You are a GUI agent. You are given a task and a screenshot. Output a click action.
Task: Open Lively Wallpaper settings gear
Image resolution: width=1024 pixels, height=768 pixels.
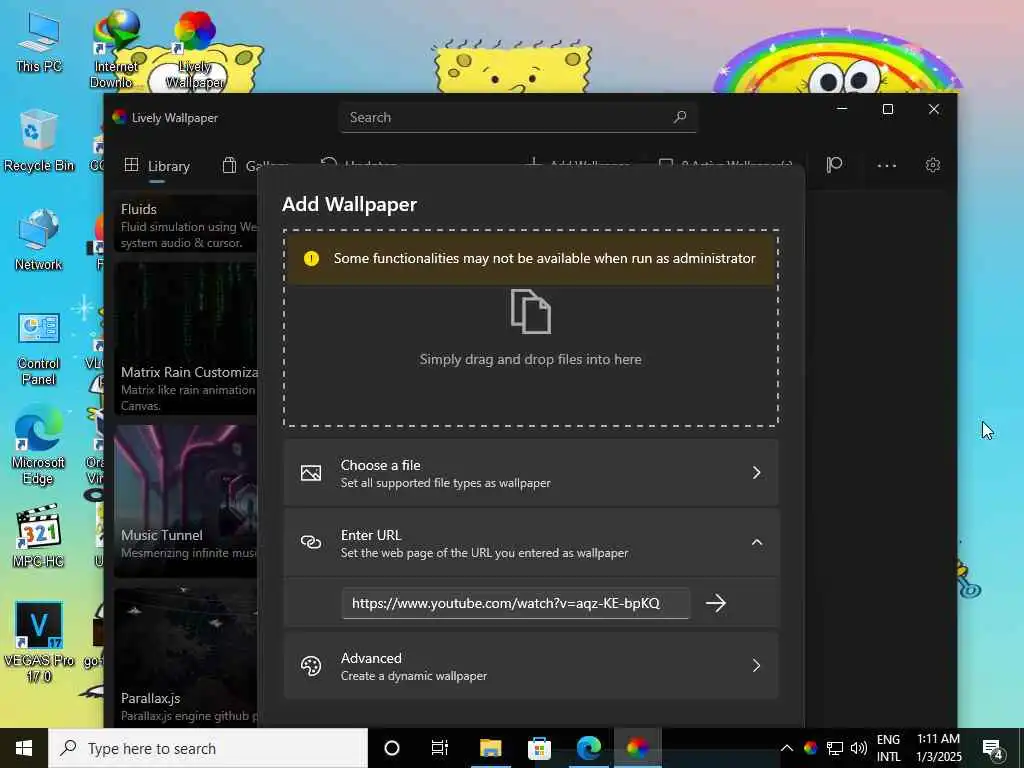point(933,165)
